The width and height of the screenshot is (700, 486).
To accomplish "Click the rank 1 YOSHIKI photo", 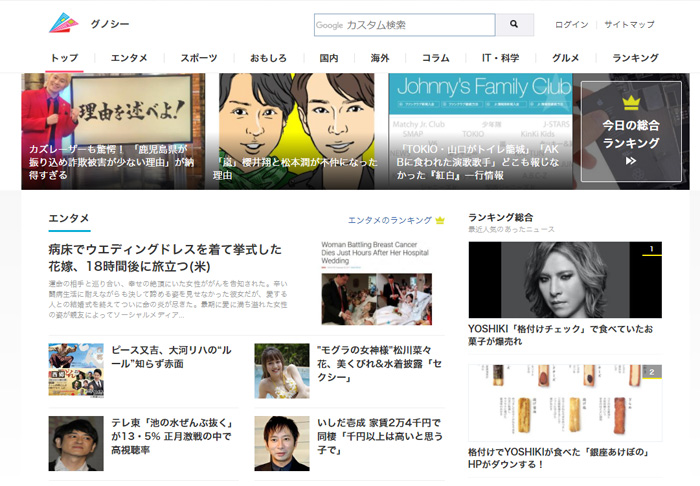I will point(565,280).
